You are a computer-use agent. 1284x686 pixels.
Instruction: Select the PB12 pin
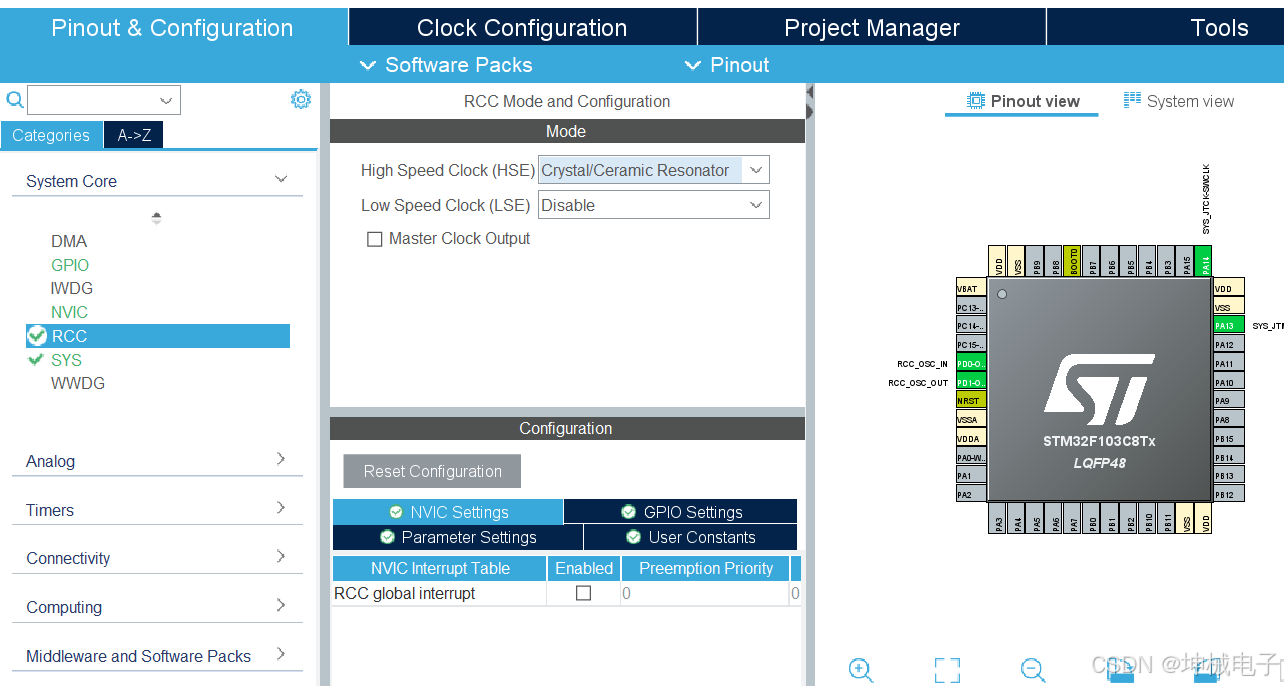[x=1229, y=494]
